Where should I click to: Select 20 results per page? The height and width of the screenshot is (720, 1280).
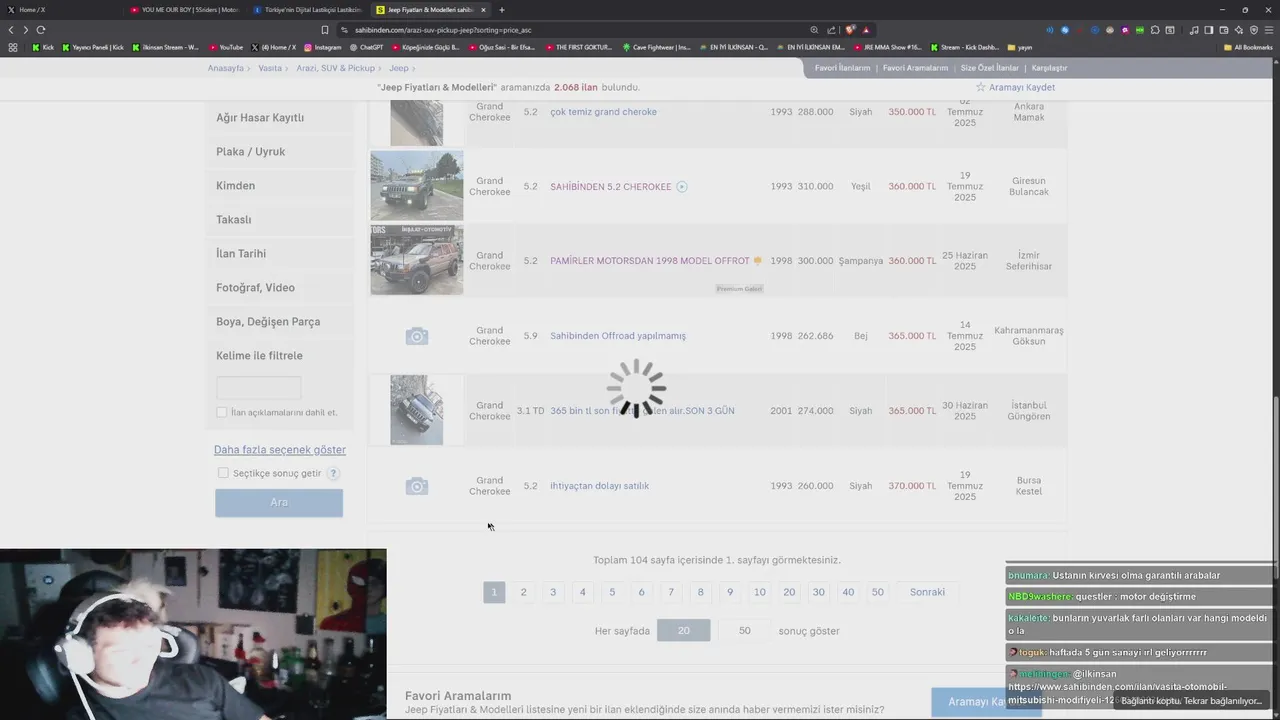684,630
